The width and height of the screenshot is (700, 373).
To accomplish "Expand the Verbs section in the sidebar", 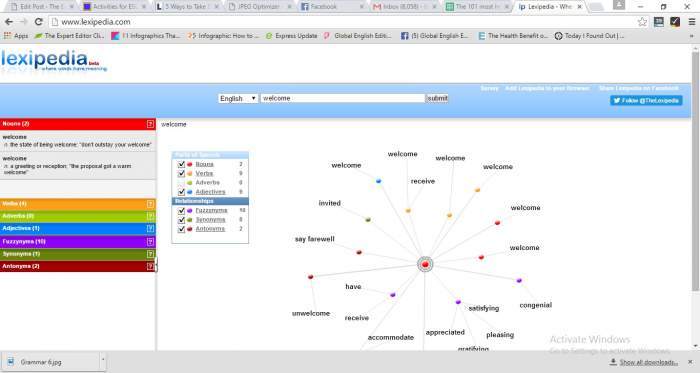I will (x=78, y=204).
